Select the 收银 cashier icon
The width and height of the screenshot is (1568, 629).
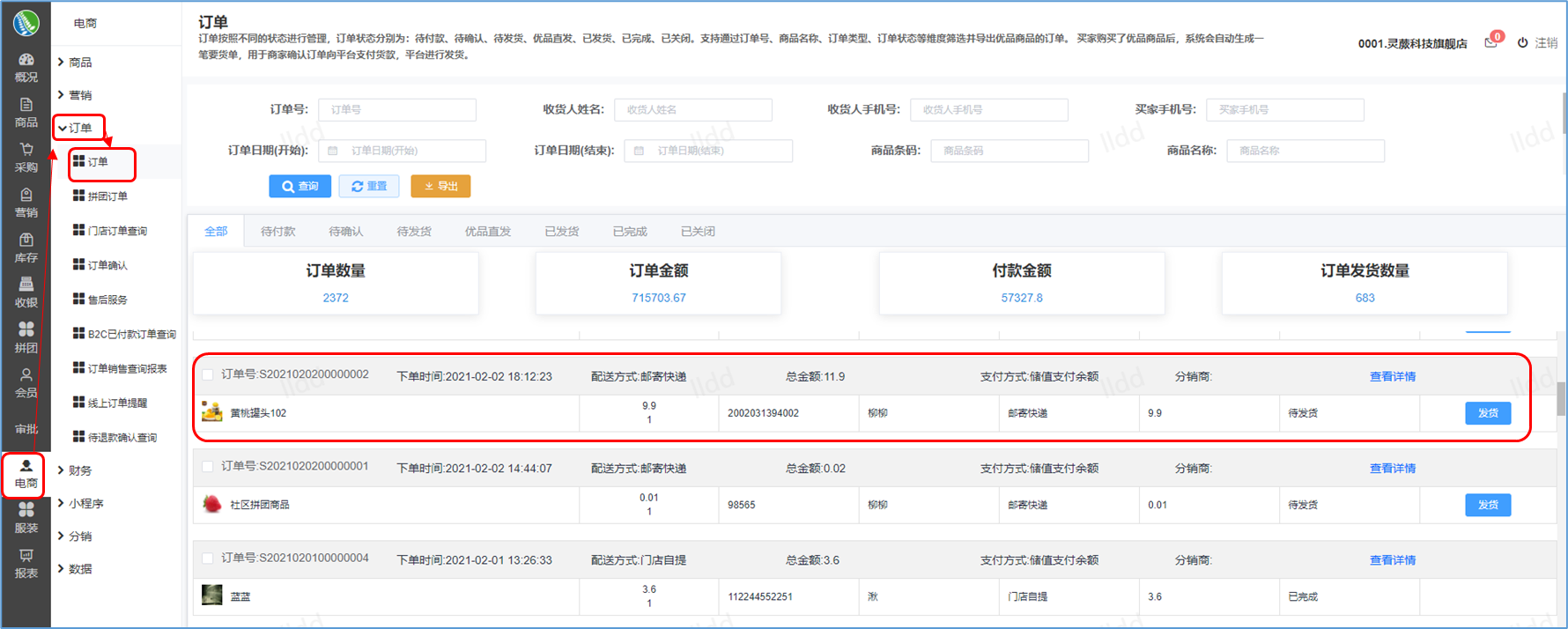pos(26,285)
